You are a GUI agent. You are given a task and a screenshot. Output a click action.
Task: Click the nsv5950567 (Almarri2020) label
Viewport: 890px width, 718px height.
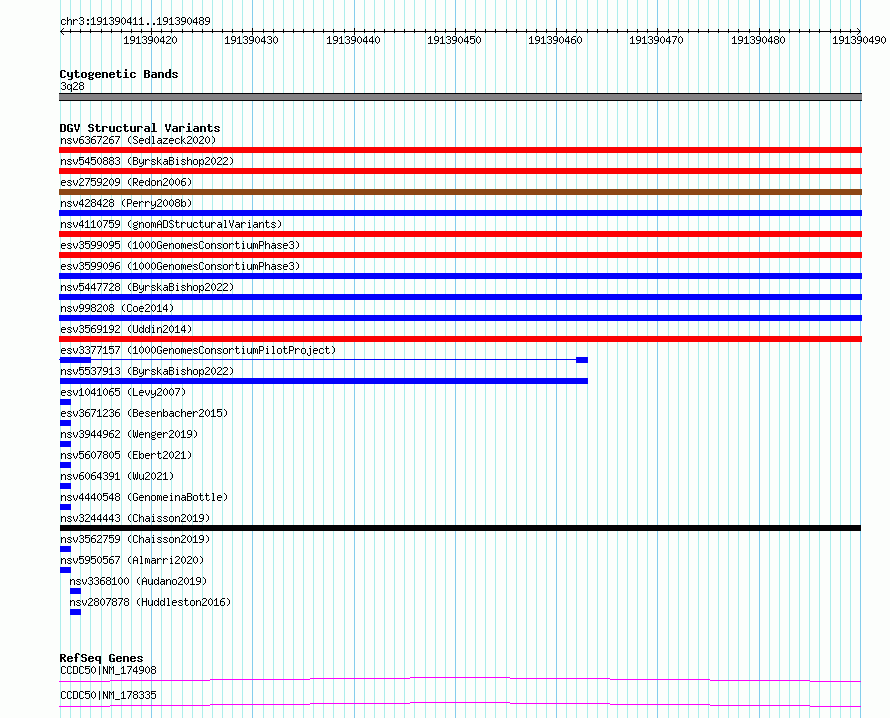pyautogui.click(x=132, y=560)
